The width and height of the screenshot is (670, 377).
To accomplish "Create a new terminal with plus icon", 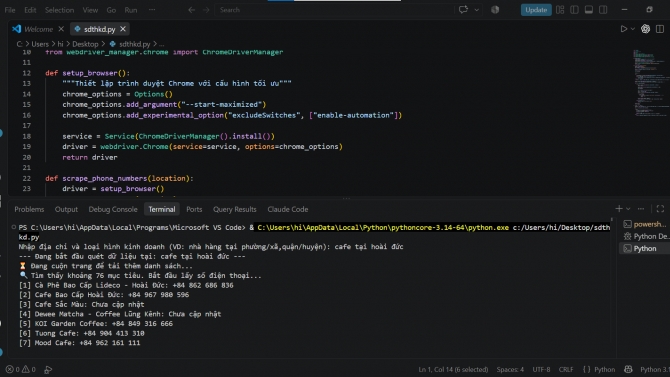I will pyautogui.click(x=619, y=209).
